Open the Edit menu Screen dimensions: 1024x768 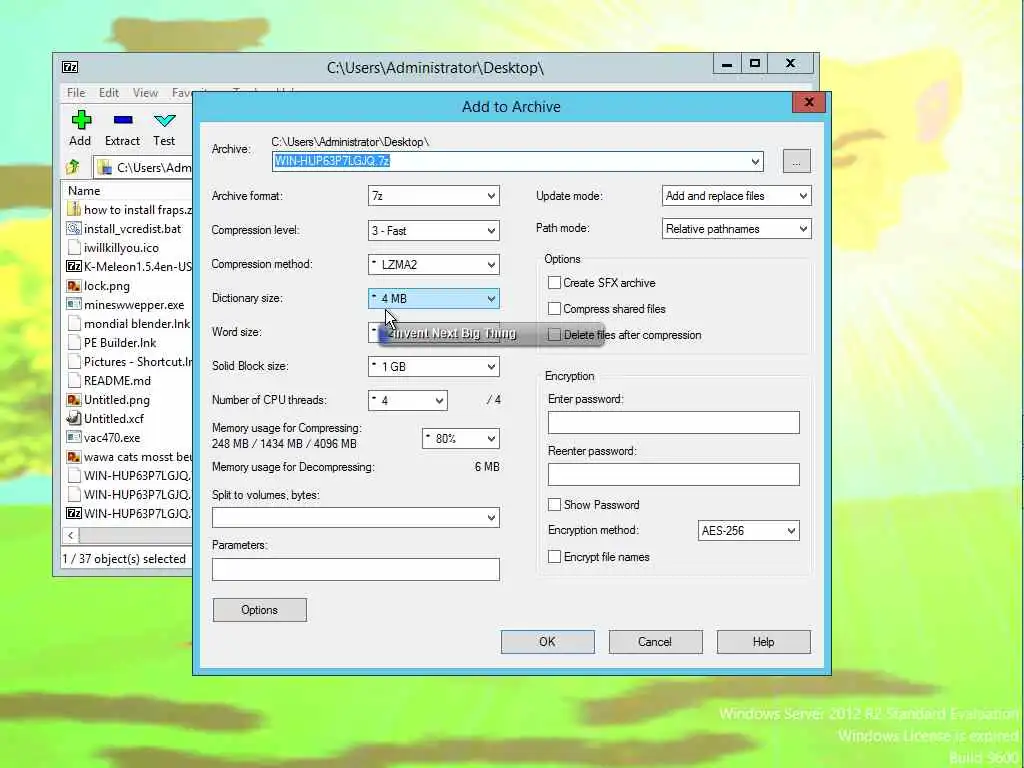coord(108,93)
